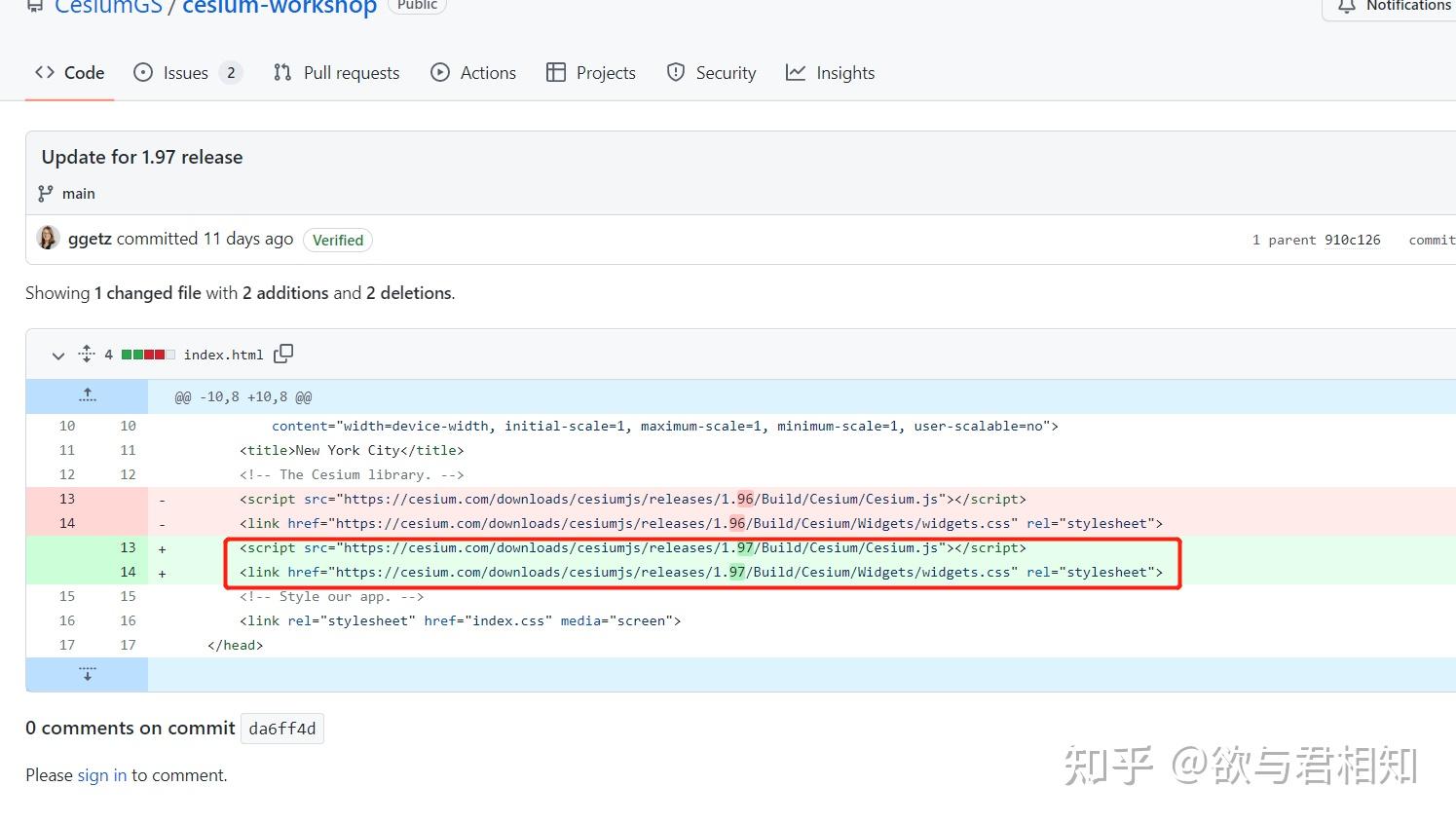Click ggetz's profile avatar
The image size is (1456, 824).
[47, 238]
